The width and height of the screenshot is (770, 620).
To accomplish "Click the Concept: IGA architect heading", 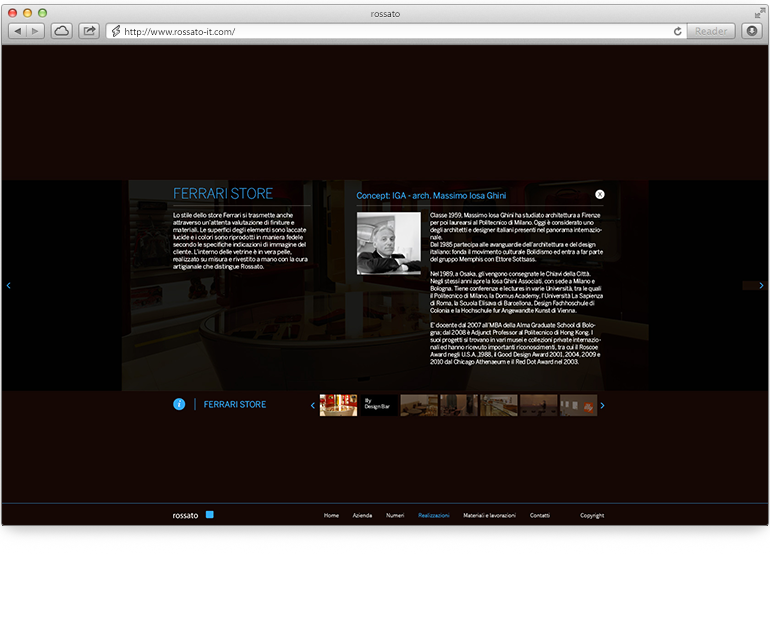I will tap(431, 195).
